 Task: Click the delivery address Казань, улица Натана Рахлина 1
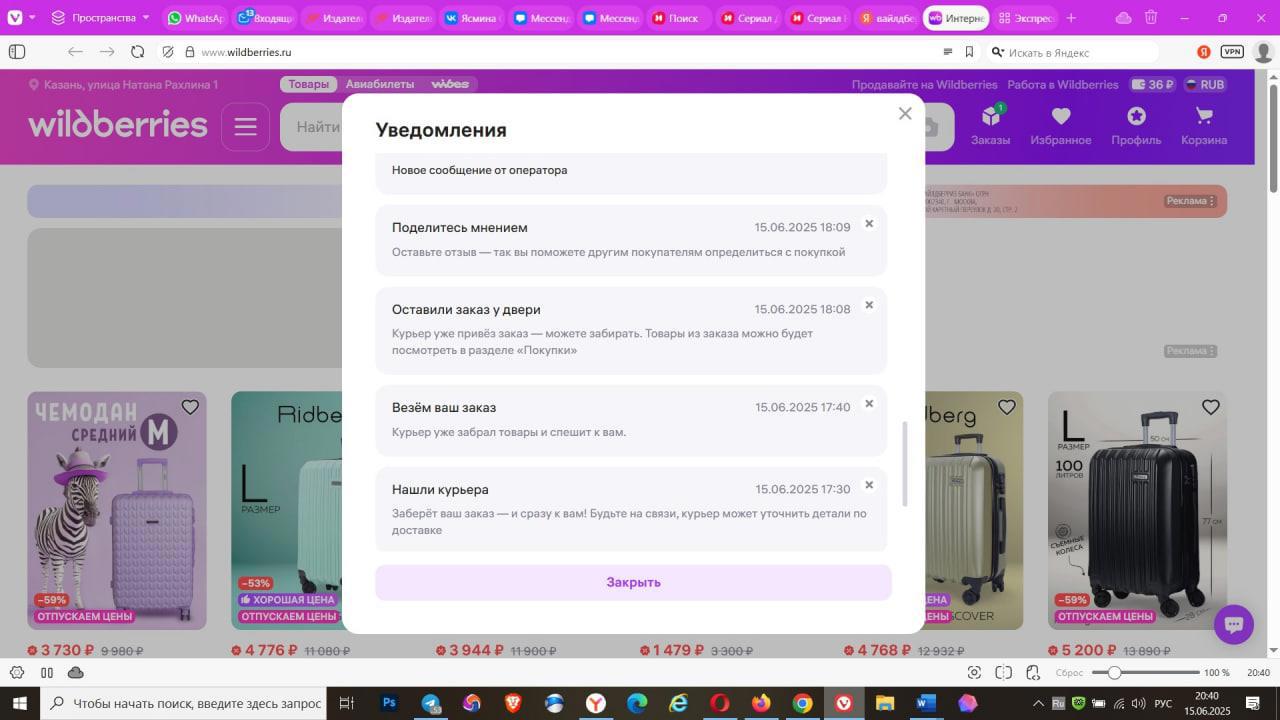click(x=123, y=85)
